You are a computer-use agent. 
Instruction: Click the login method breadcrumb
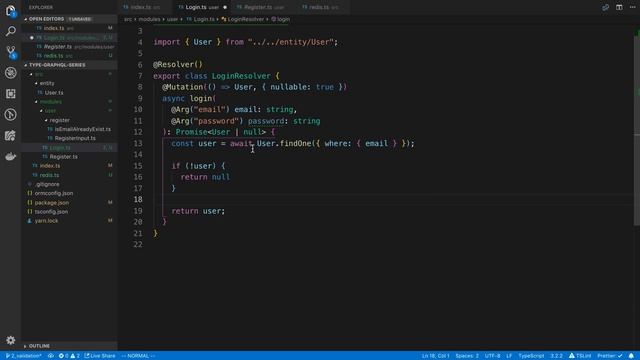(x=280, y=19)
